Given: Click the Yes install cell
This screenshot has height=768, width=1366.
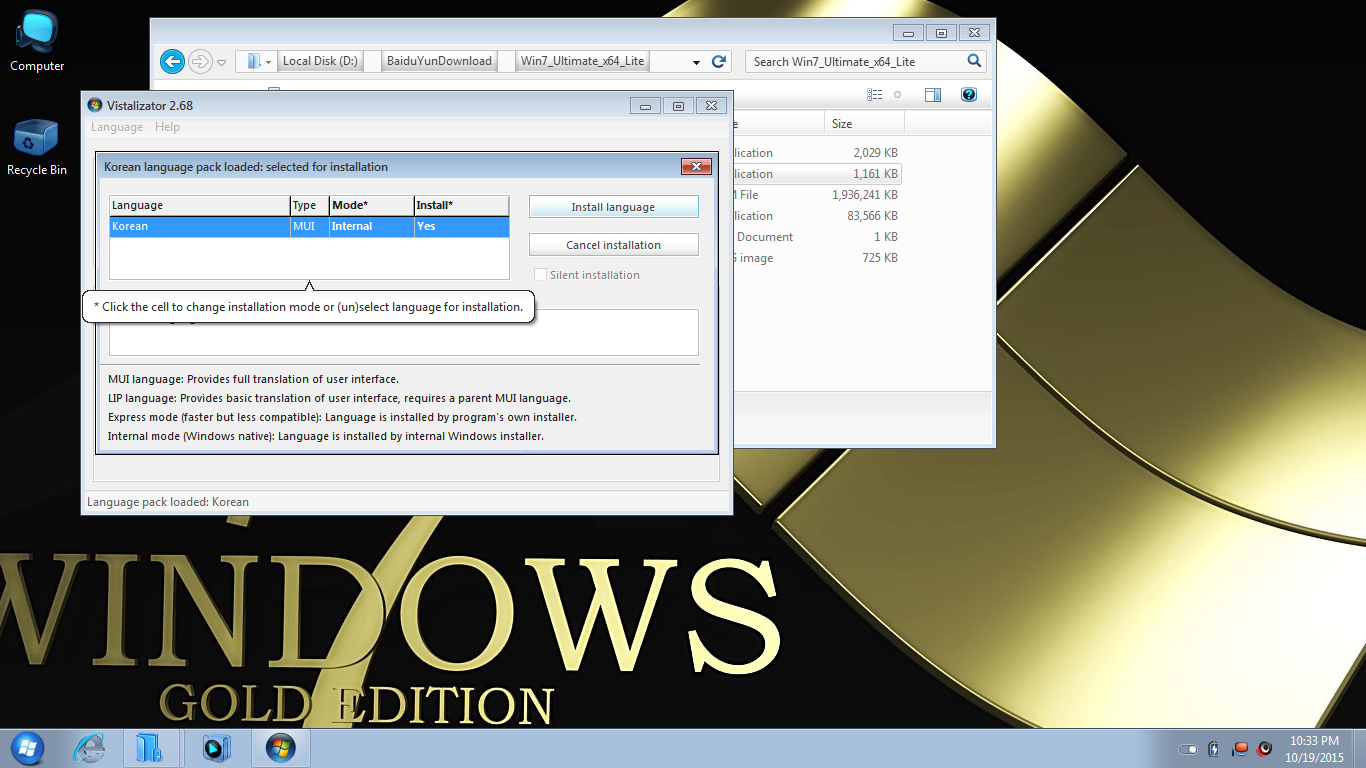Looking at the screenshot, I should point(461,227).
